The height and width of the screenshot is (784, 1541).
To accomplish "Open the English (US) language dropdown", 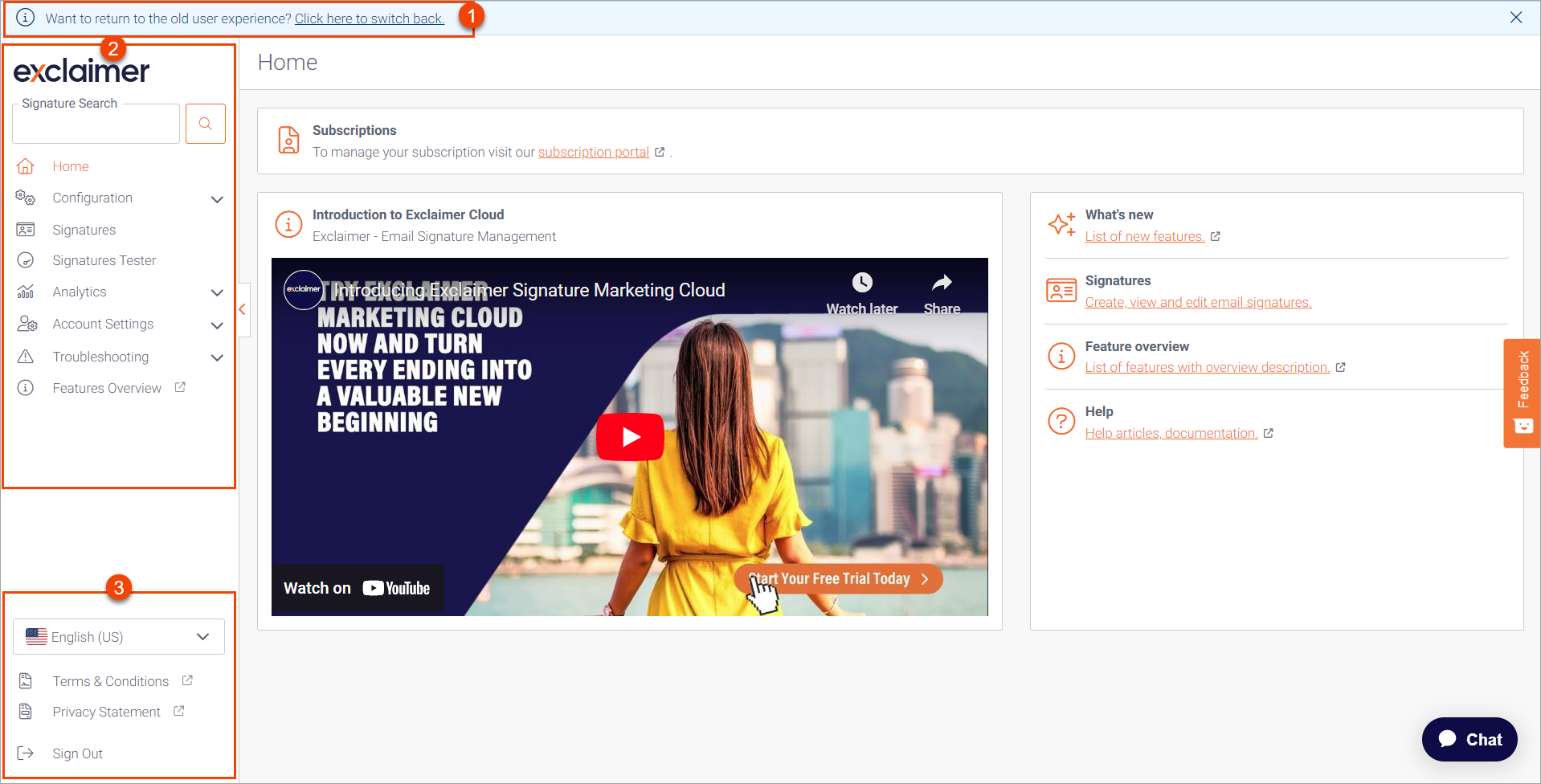I will (119, 637).
